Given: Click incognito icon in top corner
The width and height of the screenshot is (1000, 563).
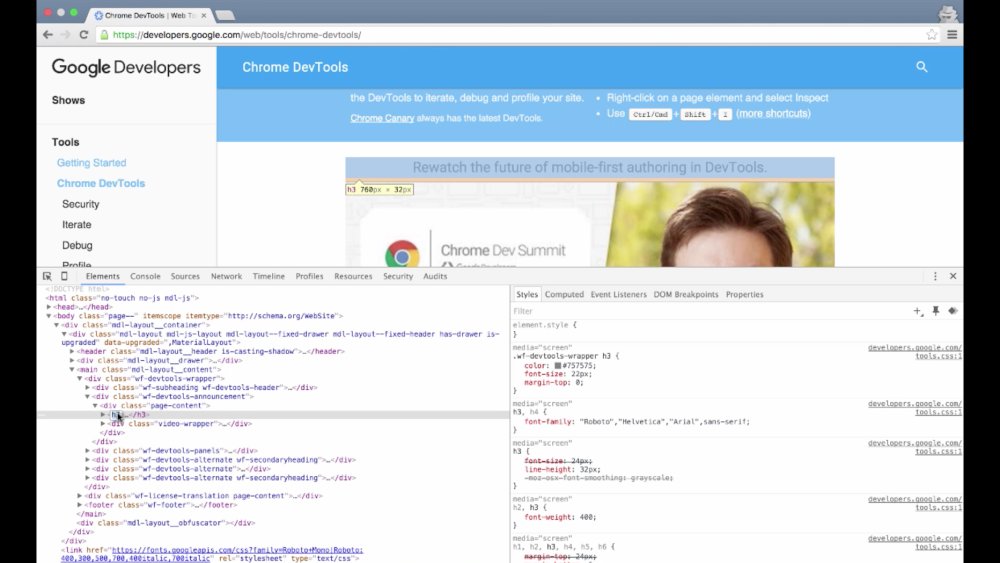Looking at the screenshot, I should pyautogui.click(x=948, y=13).
